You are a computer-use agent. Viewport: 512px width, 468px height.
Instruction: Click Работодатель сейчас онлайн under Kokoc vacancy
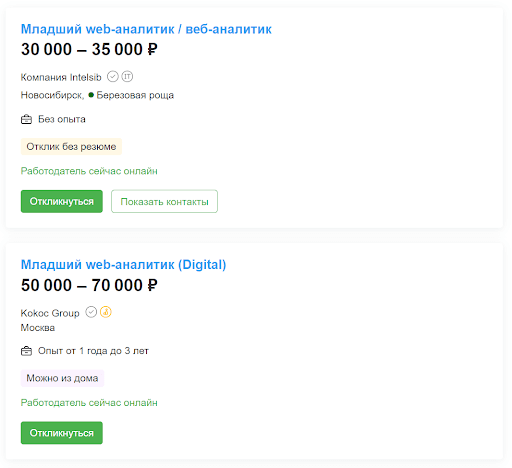[x=89, y=403]
